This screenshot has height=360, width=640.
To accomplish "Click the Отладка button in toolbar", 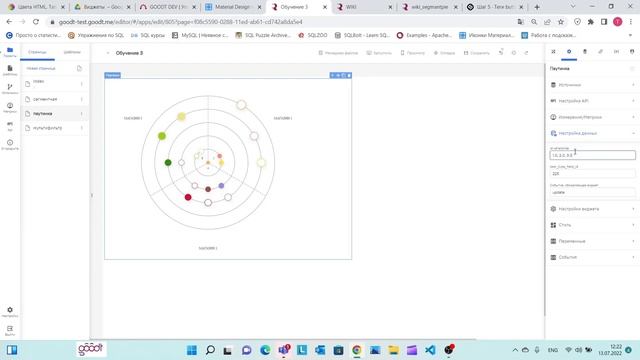I will [444, 53].
